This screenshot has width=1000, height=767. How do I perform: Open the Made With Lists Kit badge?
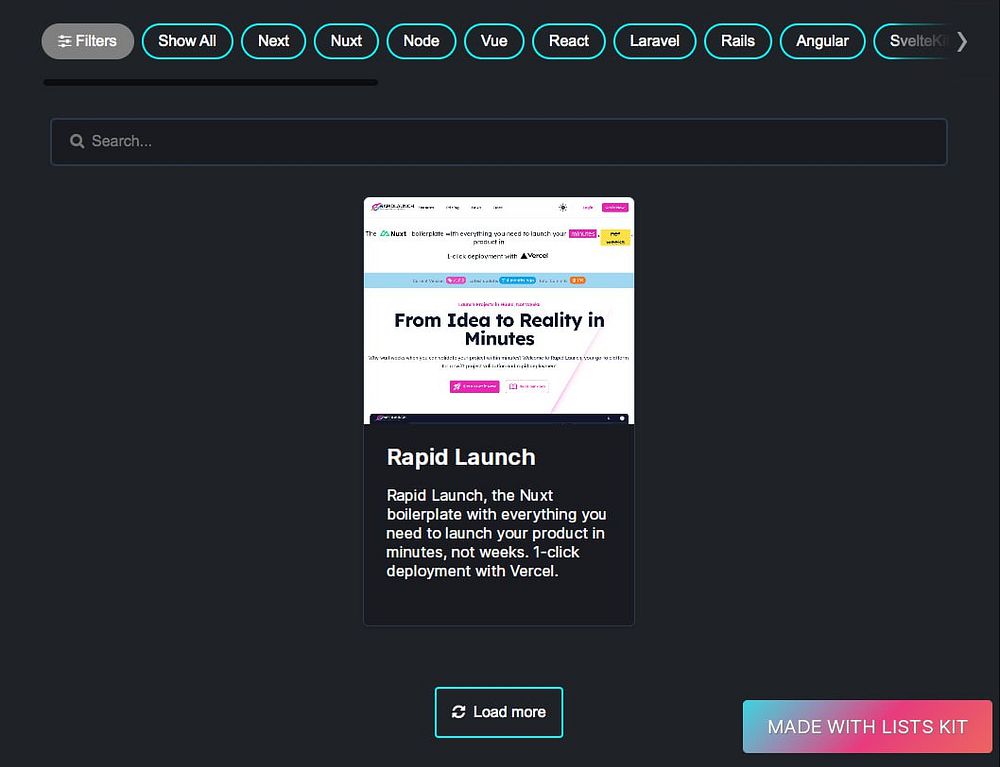(867, 727)
